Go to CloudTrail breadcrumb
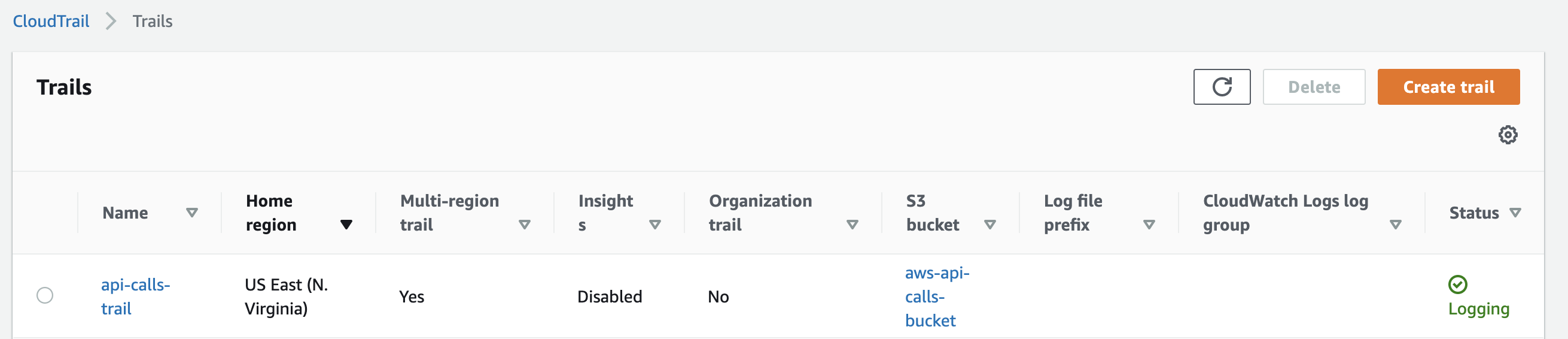 [51, 22]
